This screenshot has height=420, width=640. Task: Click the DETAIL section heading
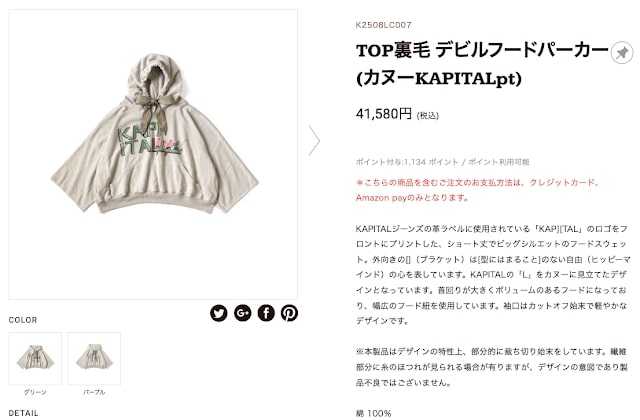24,413
